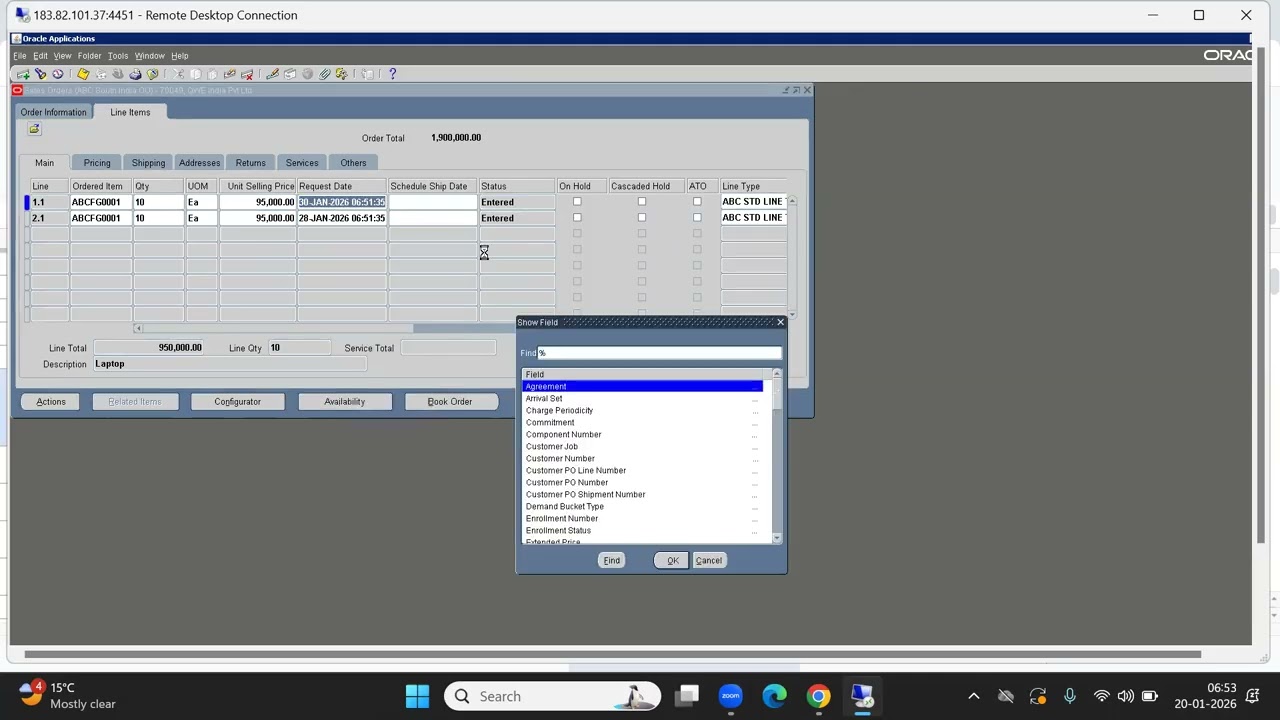Click the Zoom toolbar icon
This screenshot has height=720, width=1280.
point(289,74)
